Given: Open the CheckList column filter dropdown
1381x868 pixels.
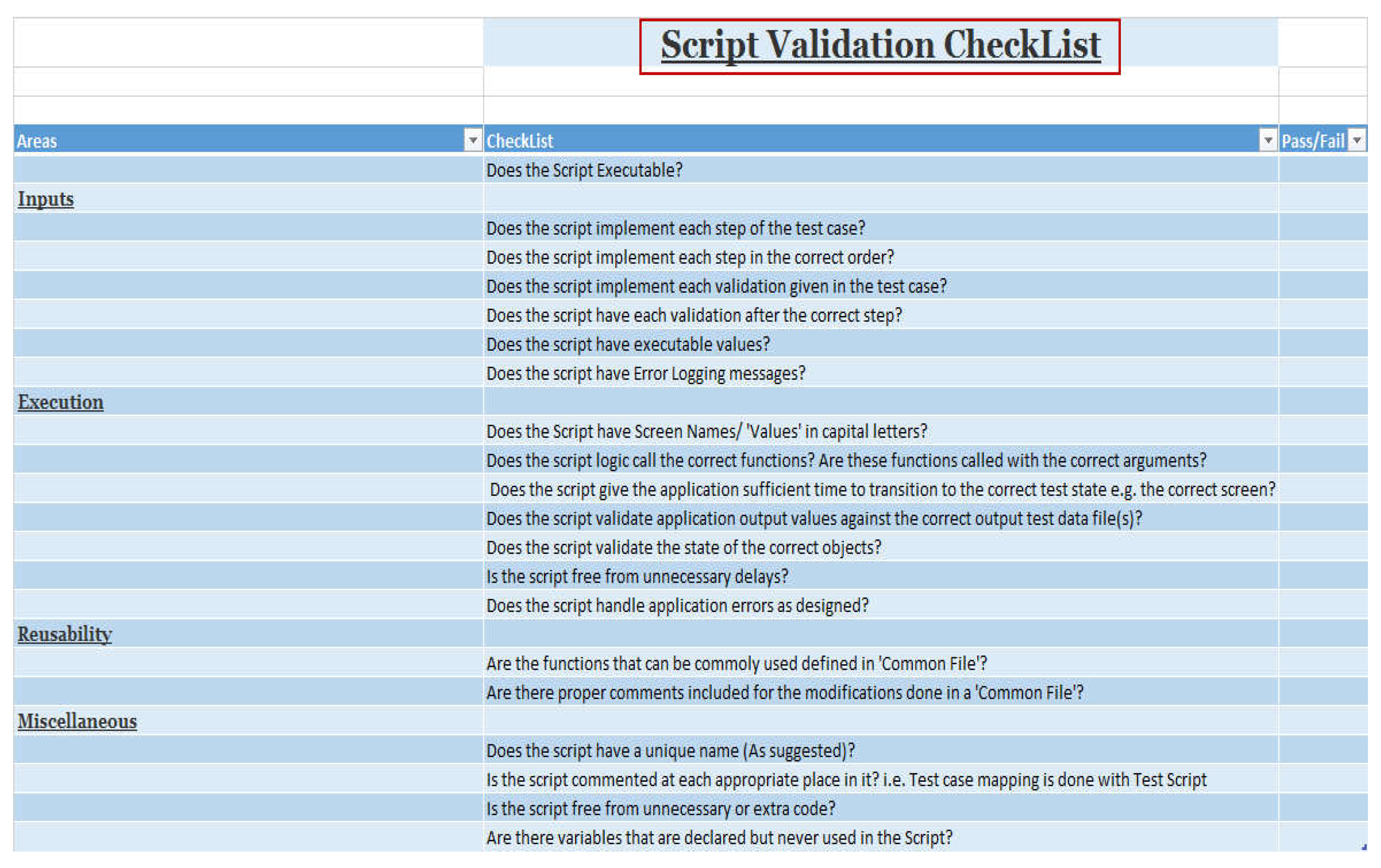Looking at the screenshot, I should point(1267,140).
